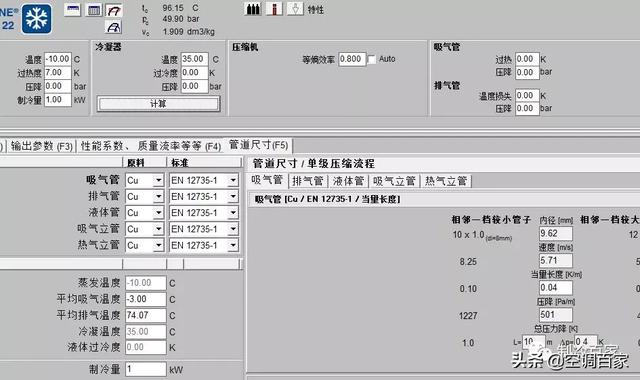Select the lower cycle diagram icon under toolbar
This screenshot has width=640, height=380.
114,27
